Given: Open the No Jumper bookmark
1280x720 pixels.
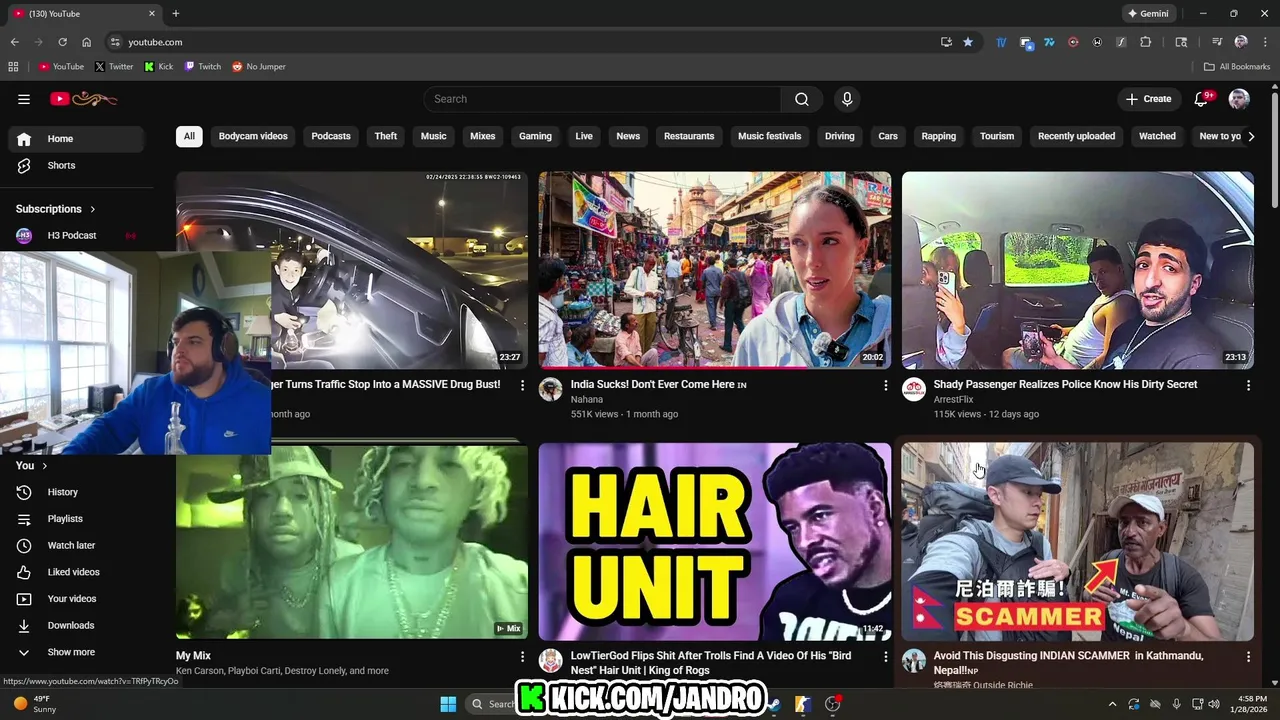Looking at the screenshot, I should click(259, 67).
